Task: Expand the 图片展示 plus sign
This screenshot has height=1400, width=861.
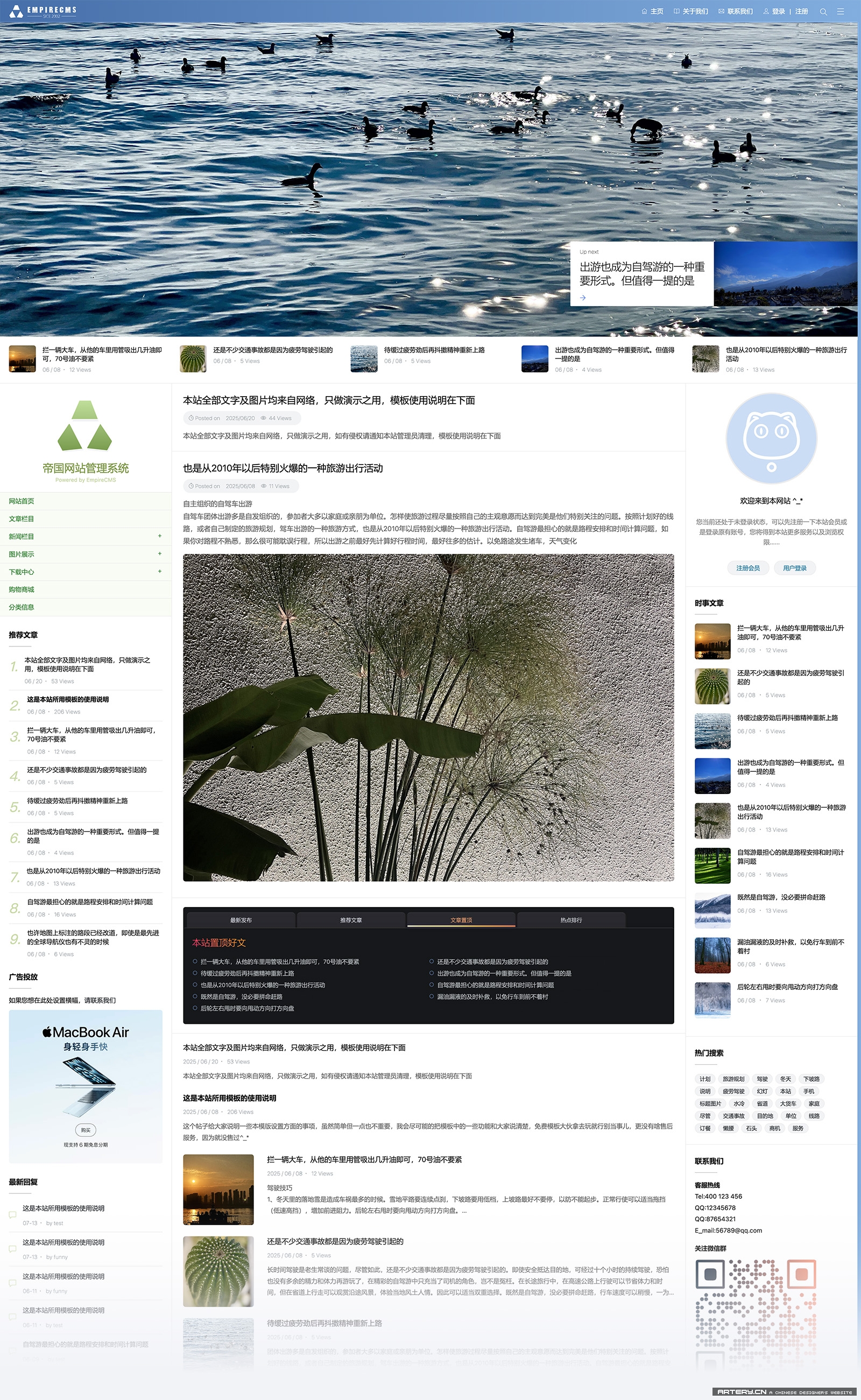Action: pyautogui.click(x=159, y=554)
